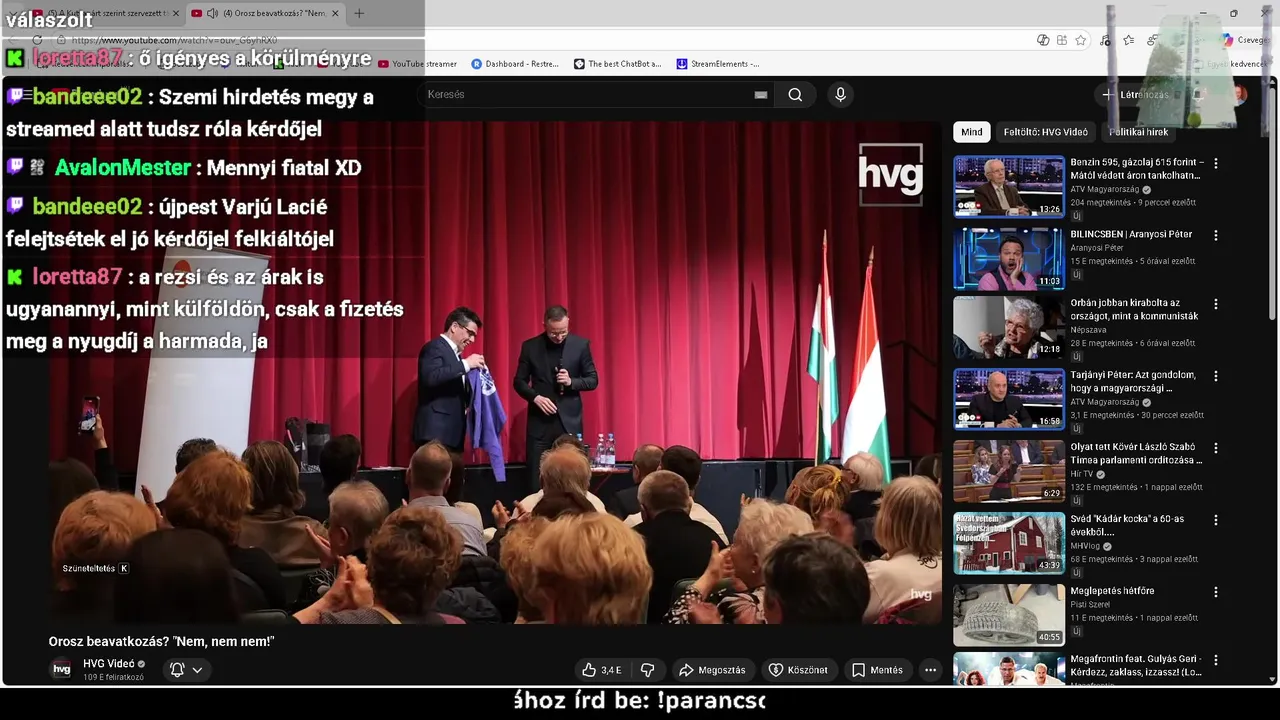Click channel name MHVlog in sidebar
The image size is (1280, 720).
pos(1085,546)
